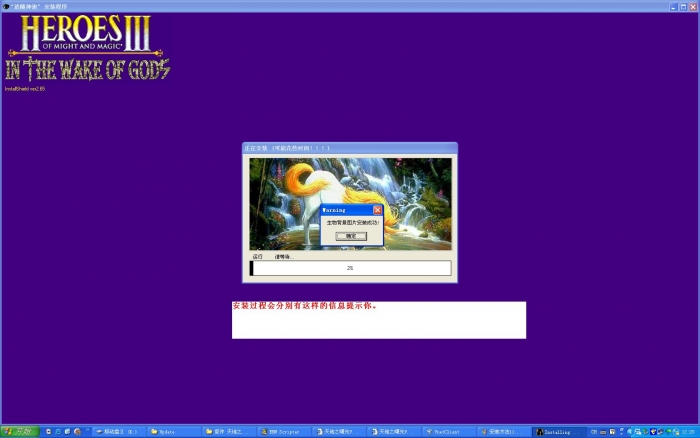The image size is (700, 438).
Task: Click the CH language indicator in taskbar
Action: click(594, 432)
